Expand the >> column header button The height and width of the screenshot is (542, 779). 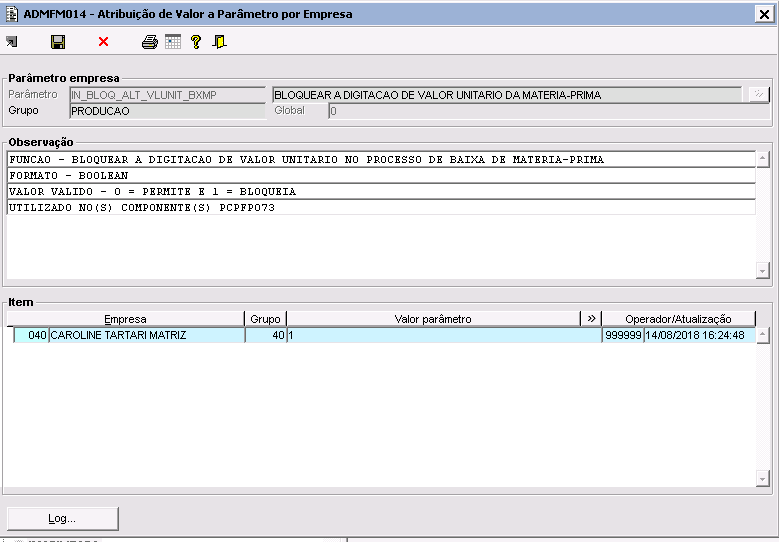(x=591, y=319)
